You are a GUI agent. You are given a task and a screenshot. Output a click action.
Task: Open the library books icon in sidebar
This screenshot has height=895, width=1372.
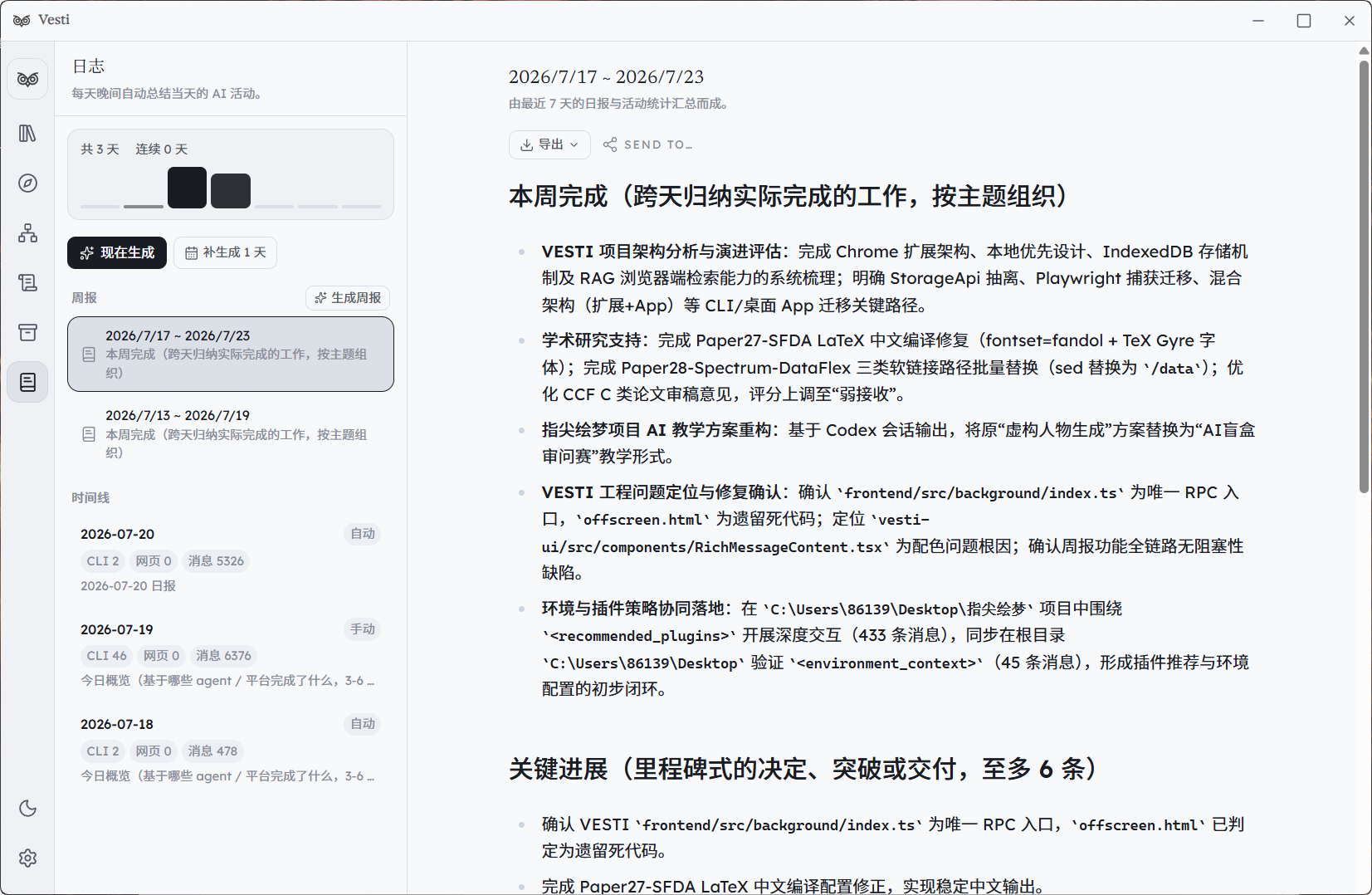click(x=27, y=133)
